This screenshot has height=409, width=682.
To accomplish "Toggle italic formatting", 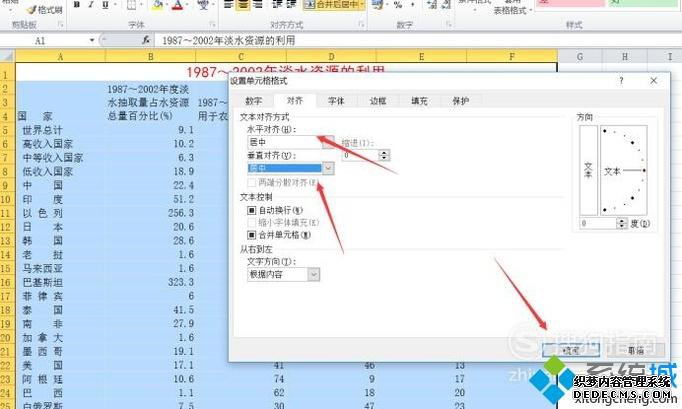I will coord(90,5).
